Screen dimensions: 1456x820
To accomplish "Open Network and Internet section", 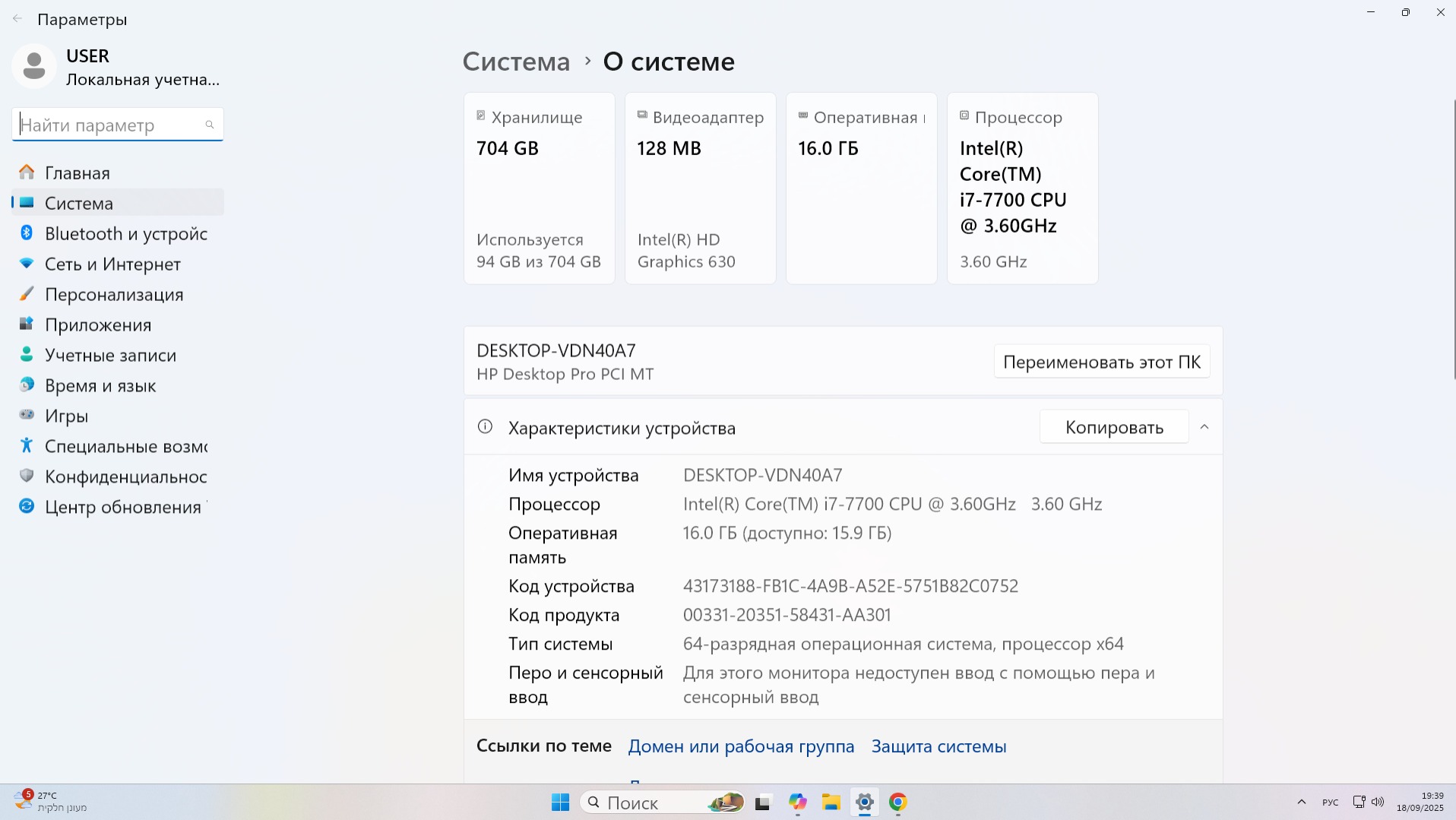I will (112, 264).
